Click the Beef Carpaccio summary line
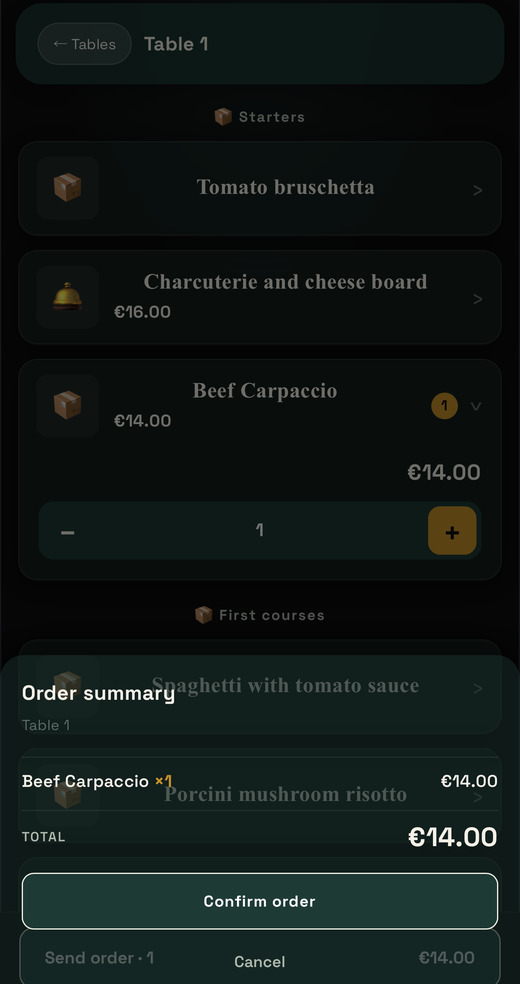The height and width of the screenshot is (984, 520). 260,781
